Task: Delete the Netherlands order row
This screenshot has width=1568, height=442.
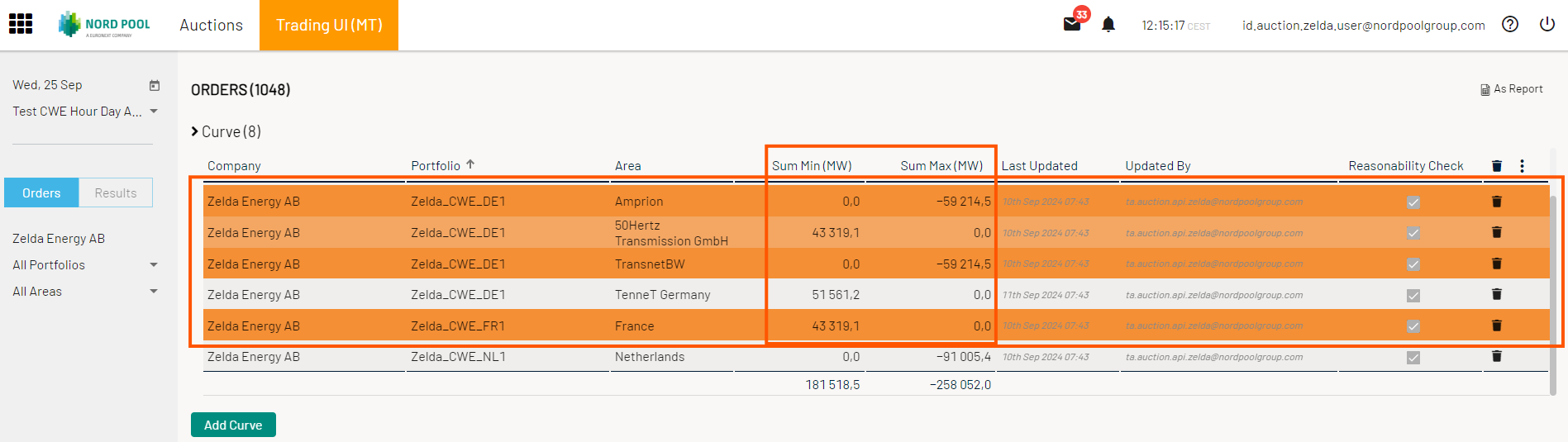Action: 1496,356
